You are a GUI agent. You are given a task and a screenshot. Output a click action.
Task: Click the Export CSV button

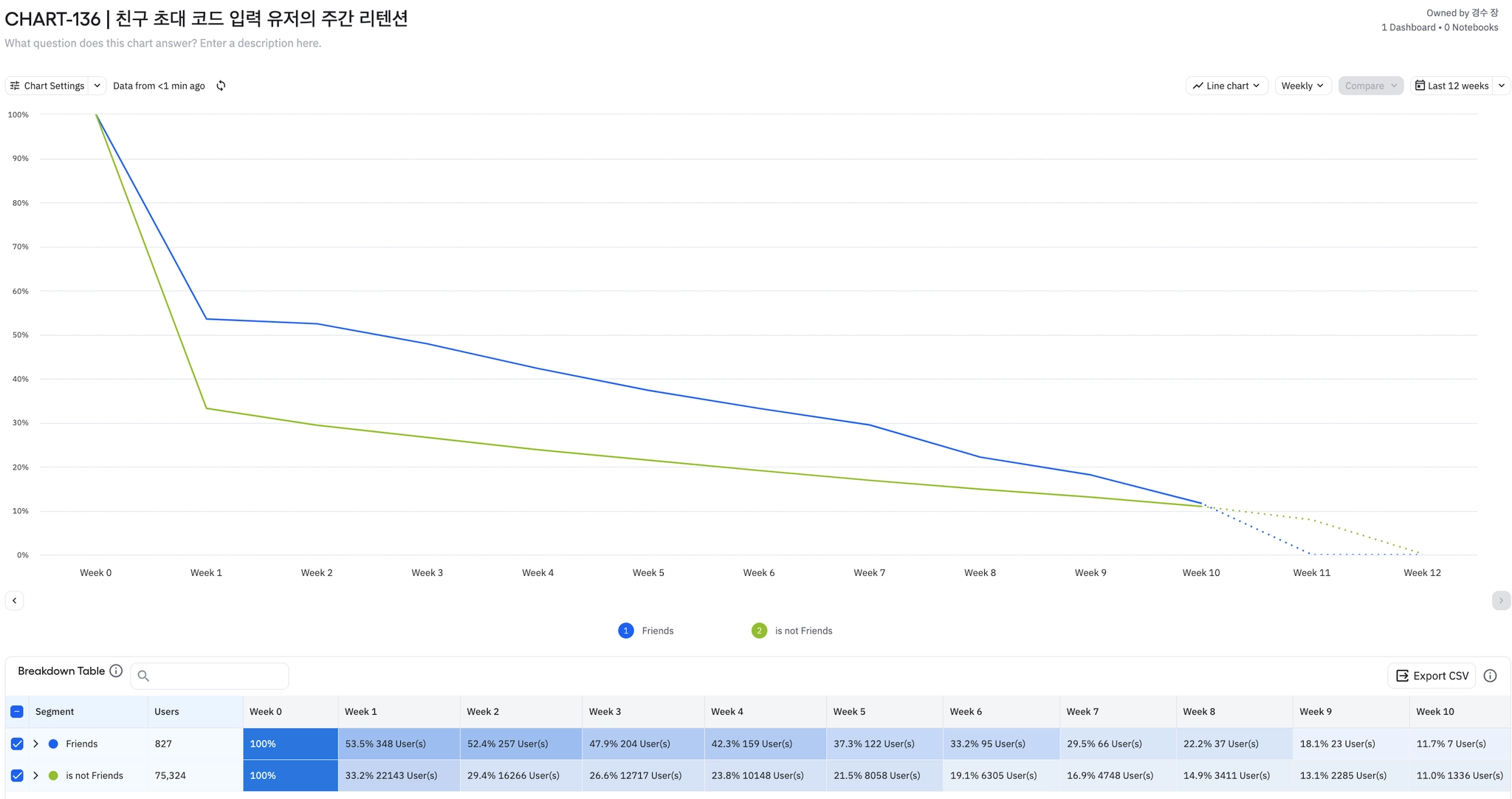point(1432,676)
